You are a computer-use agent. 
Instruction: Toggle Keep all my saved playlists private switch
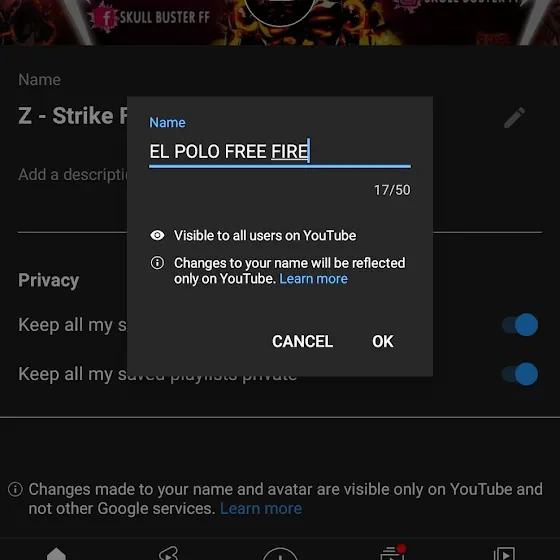point(520,374)
